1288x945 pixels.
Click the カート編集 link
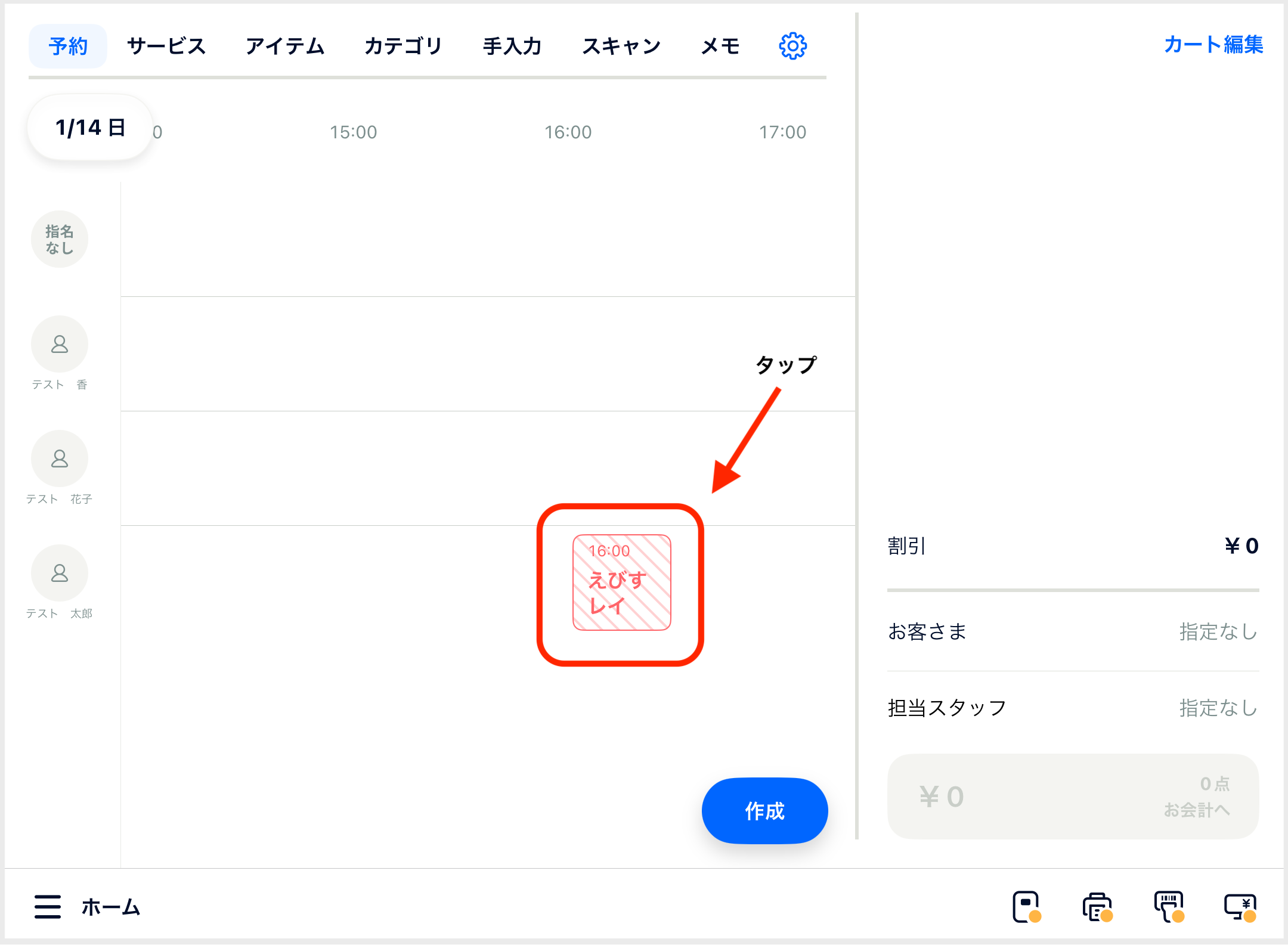pos(1213,45)
